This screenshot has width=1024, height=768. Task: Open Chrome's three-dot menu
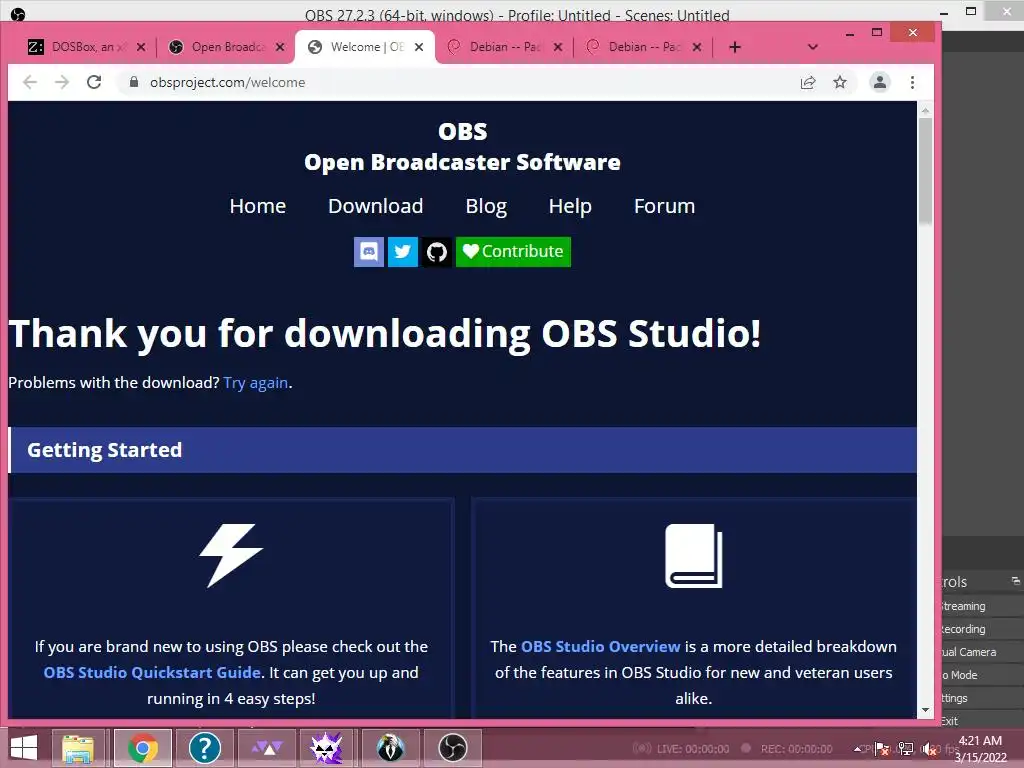pyautogui.click(x=912, y=82)
